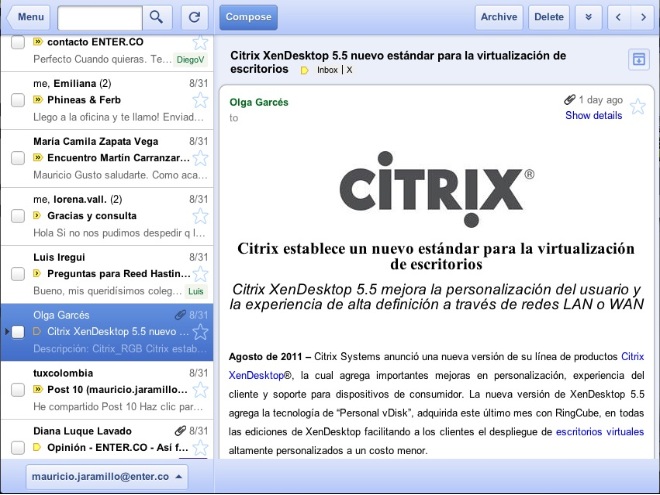The image size is (660, 495).
Task: Open the Citrix XenDesktop hyperlink in body
Action: [256, 375]
